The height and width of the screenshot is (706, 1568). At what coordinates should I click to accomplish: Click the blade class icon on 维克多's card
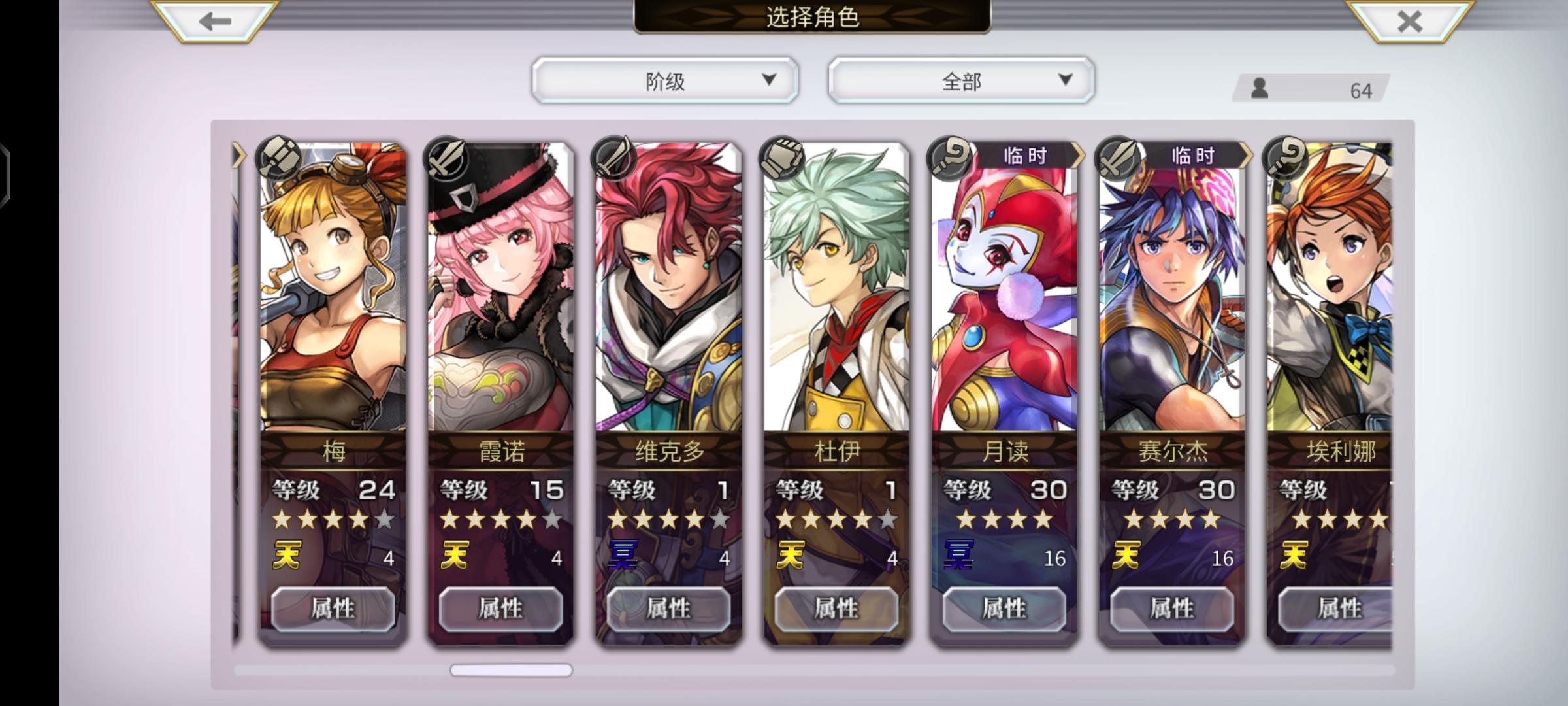(x=614, y=158)
